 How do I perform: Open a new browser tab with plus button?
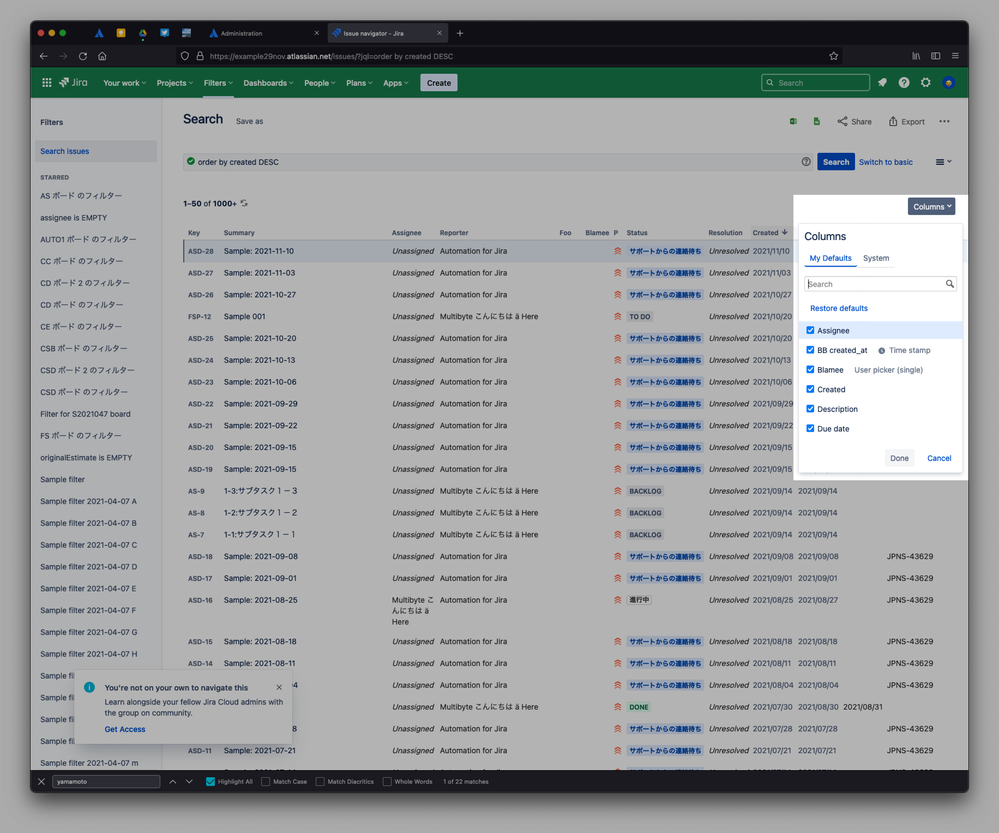(460, 33)
